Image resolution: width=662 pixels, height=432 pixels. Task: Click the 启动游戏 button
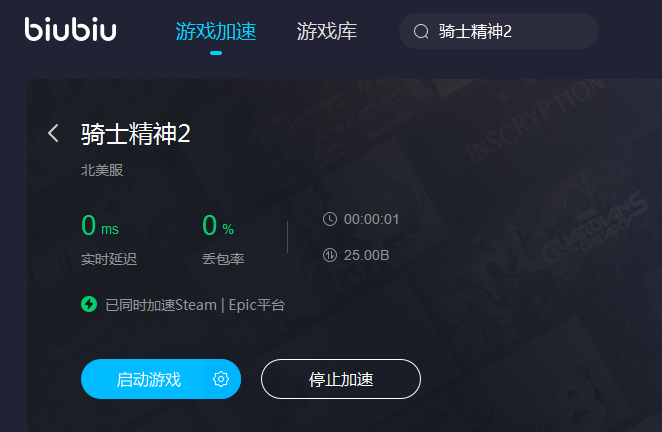click(x=149, y=379)
